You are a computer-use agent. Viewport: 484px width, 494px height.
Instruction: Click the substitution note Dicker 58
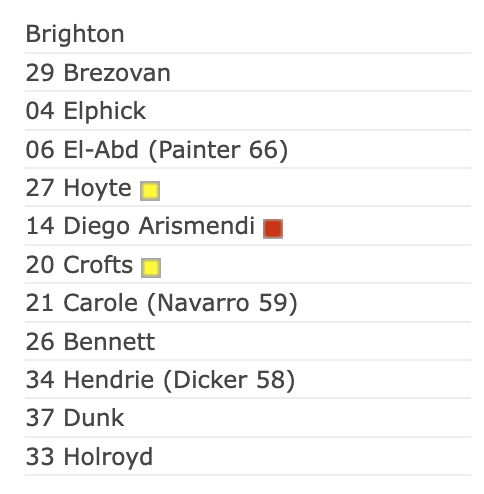[x=229, y=380]
